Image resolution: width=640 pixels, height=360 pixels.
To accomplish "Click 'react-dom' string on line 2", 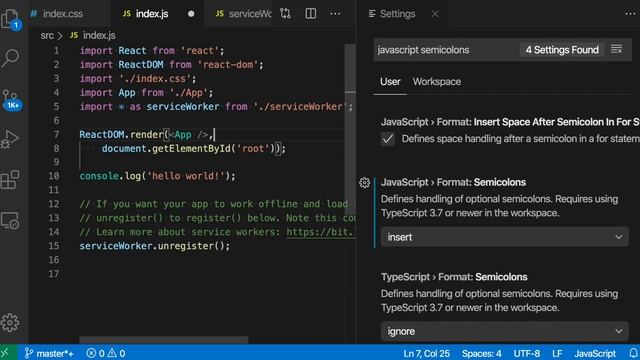I will pyautogui.click(x=228, y=64).
